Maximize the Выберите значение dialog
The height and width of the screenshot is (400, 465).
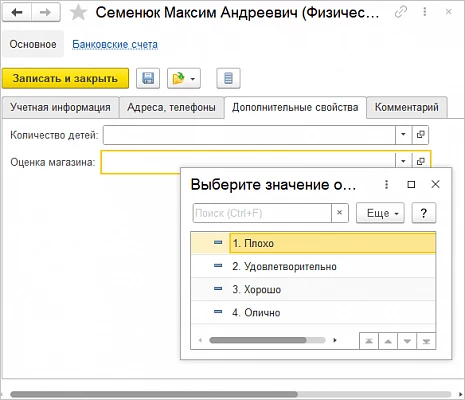click(411, 184)
